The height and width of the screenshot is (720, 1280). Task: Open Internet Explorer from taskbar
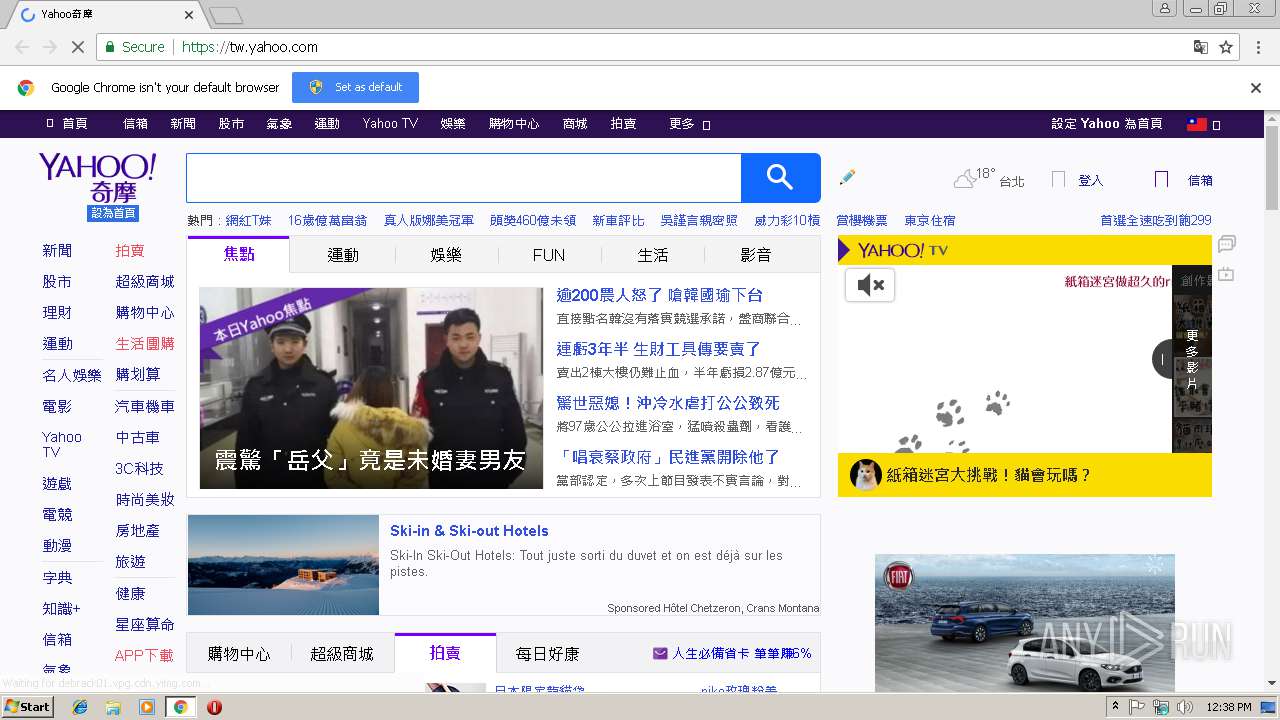point(80,707)
